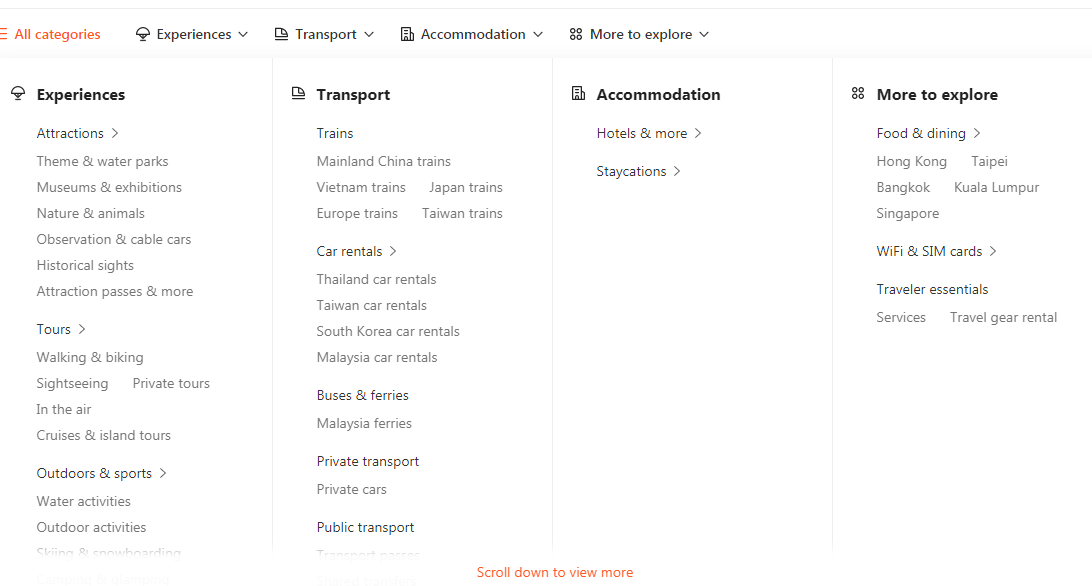The width and height of the screenshot is (1092, 586).
Task: Expand the Experiences dropdown in the top bar
Action: [x=242, y=34]
